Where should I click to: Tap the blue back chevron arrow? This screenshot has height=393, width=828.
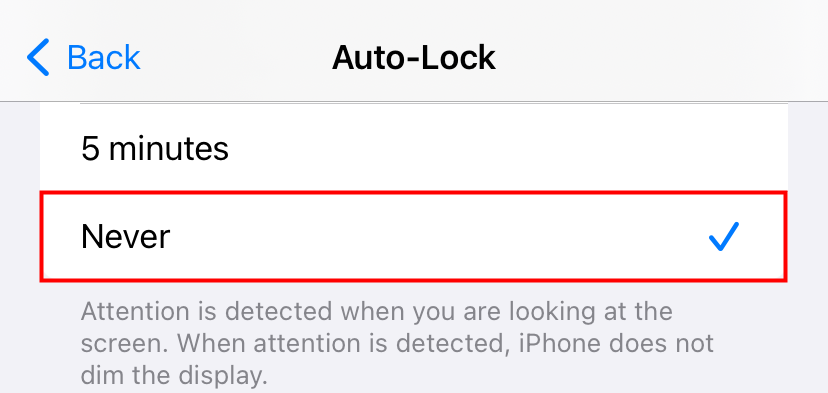point(38,57)
